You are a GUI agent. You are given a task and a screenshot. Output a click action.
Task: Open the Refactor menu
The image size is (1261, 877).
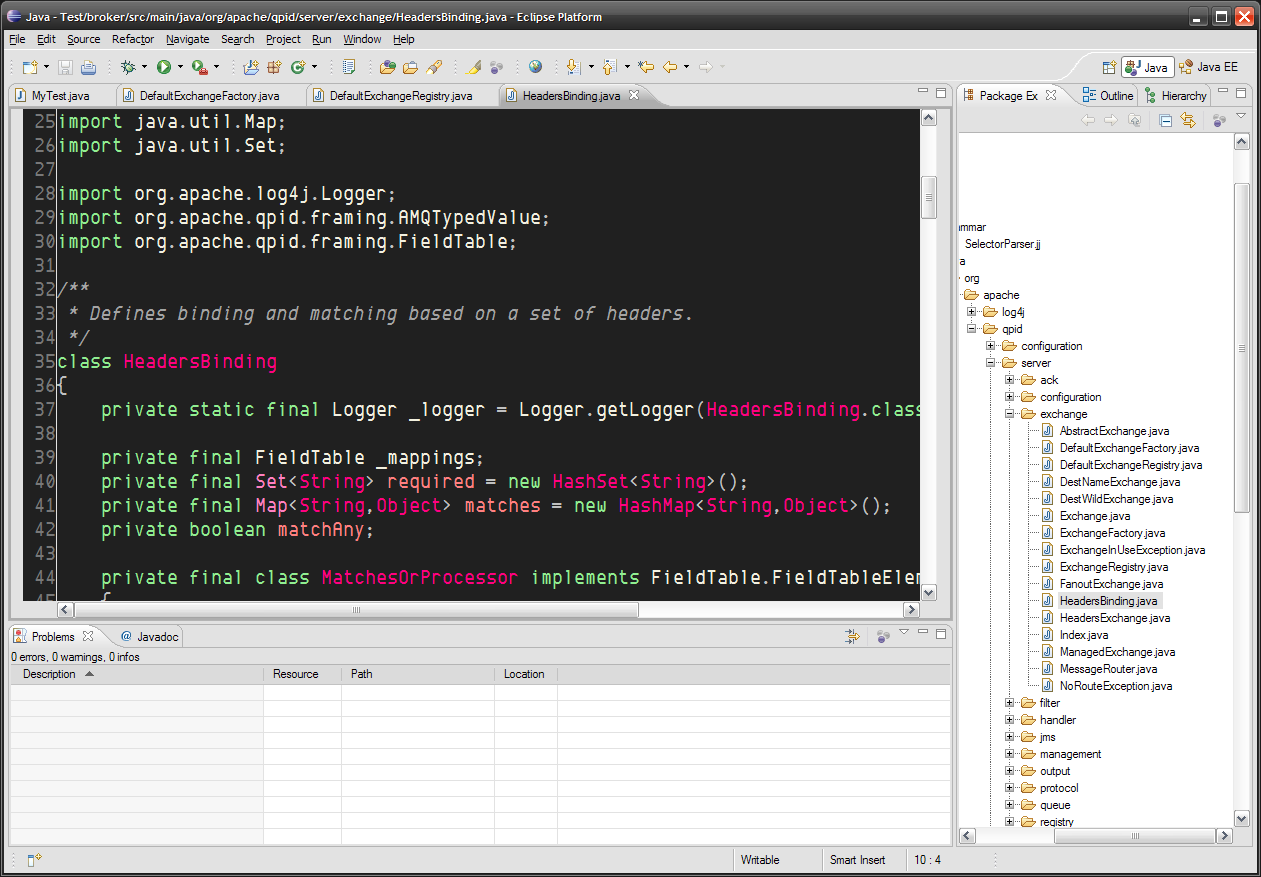click(133, 39)
